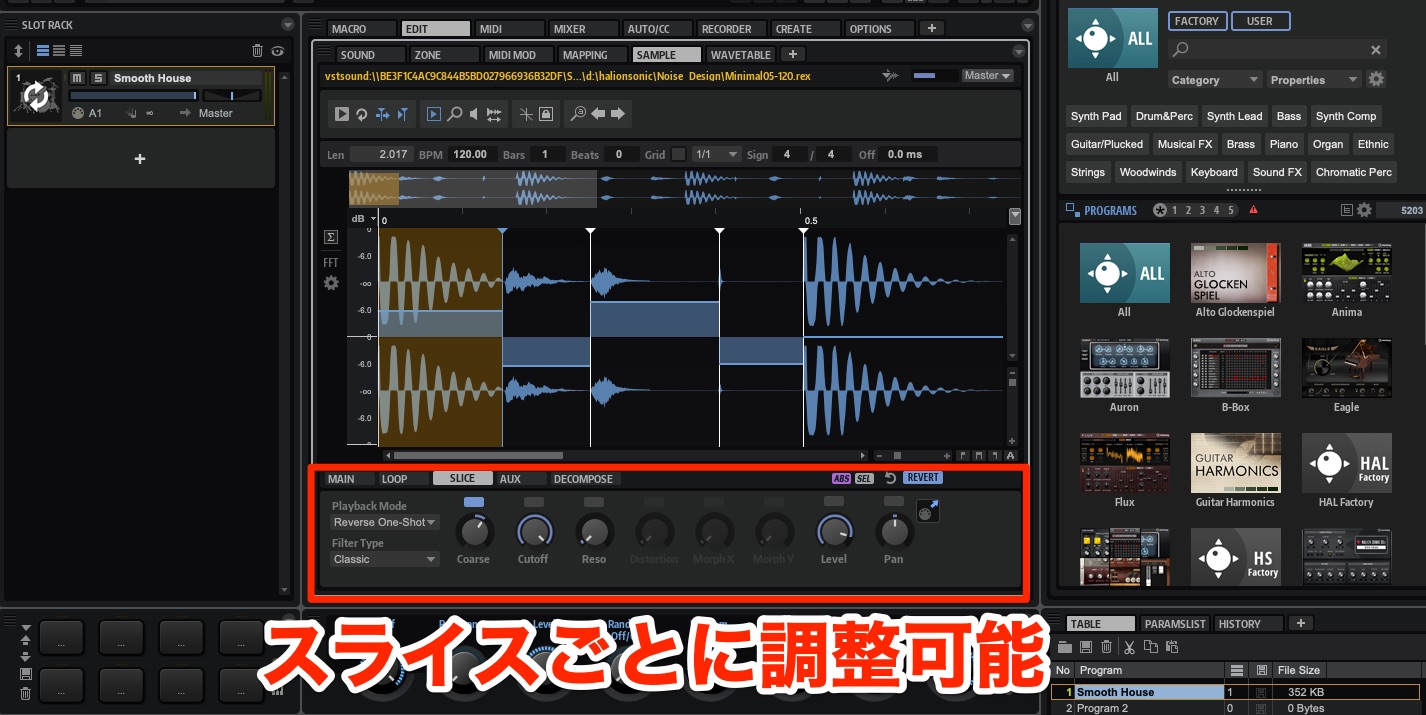Click the trash icon in the Slot Rack

[257, 51]
